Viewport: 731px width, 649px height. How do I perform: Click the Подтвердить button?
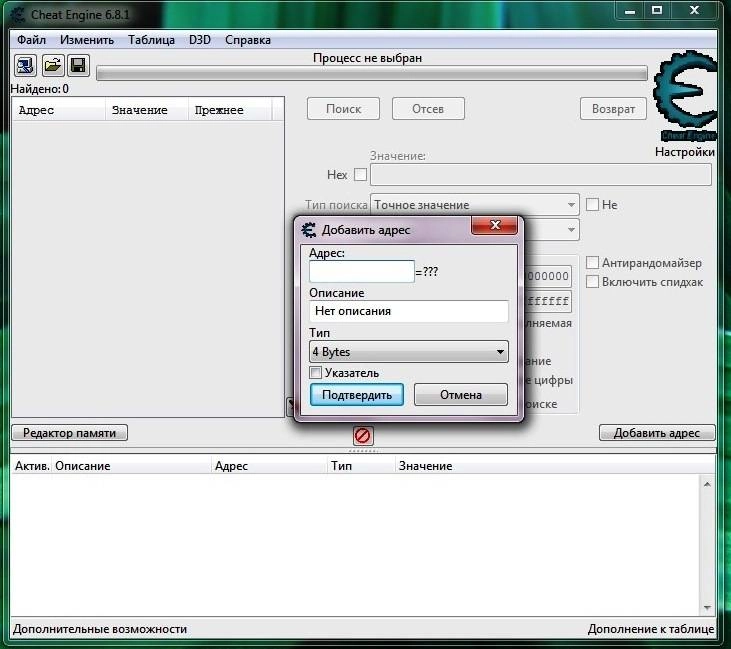click(357, 395)
